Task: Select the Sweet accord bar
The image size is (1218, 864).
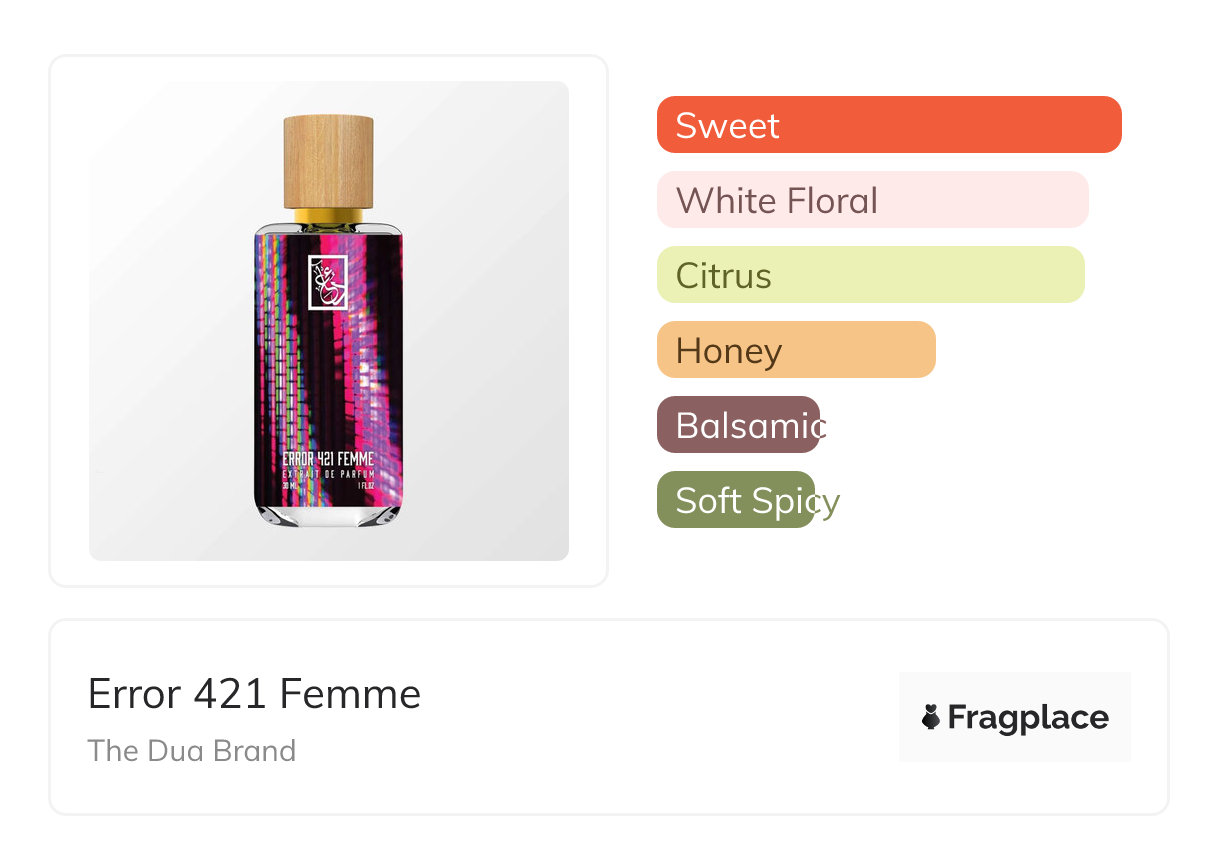Action: point(889,125)
